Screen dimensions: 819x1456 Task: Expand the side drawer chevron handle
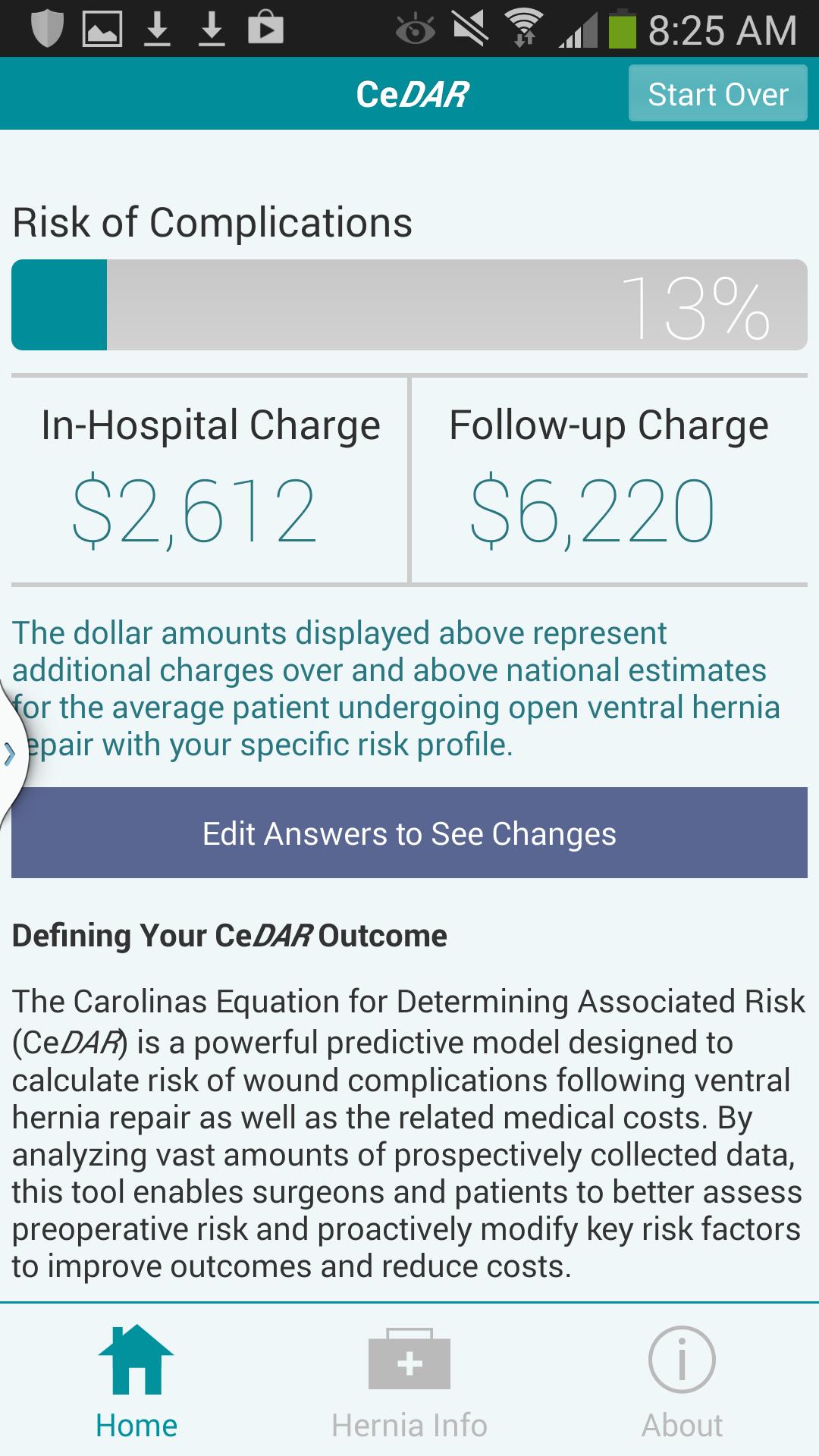(11, 754)
